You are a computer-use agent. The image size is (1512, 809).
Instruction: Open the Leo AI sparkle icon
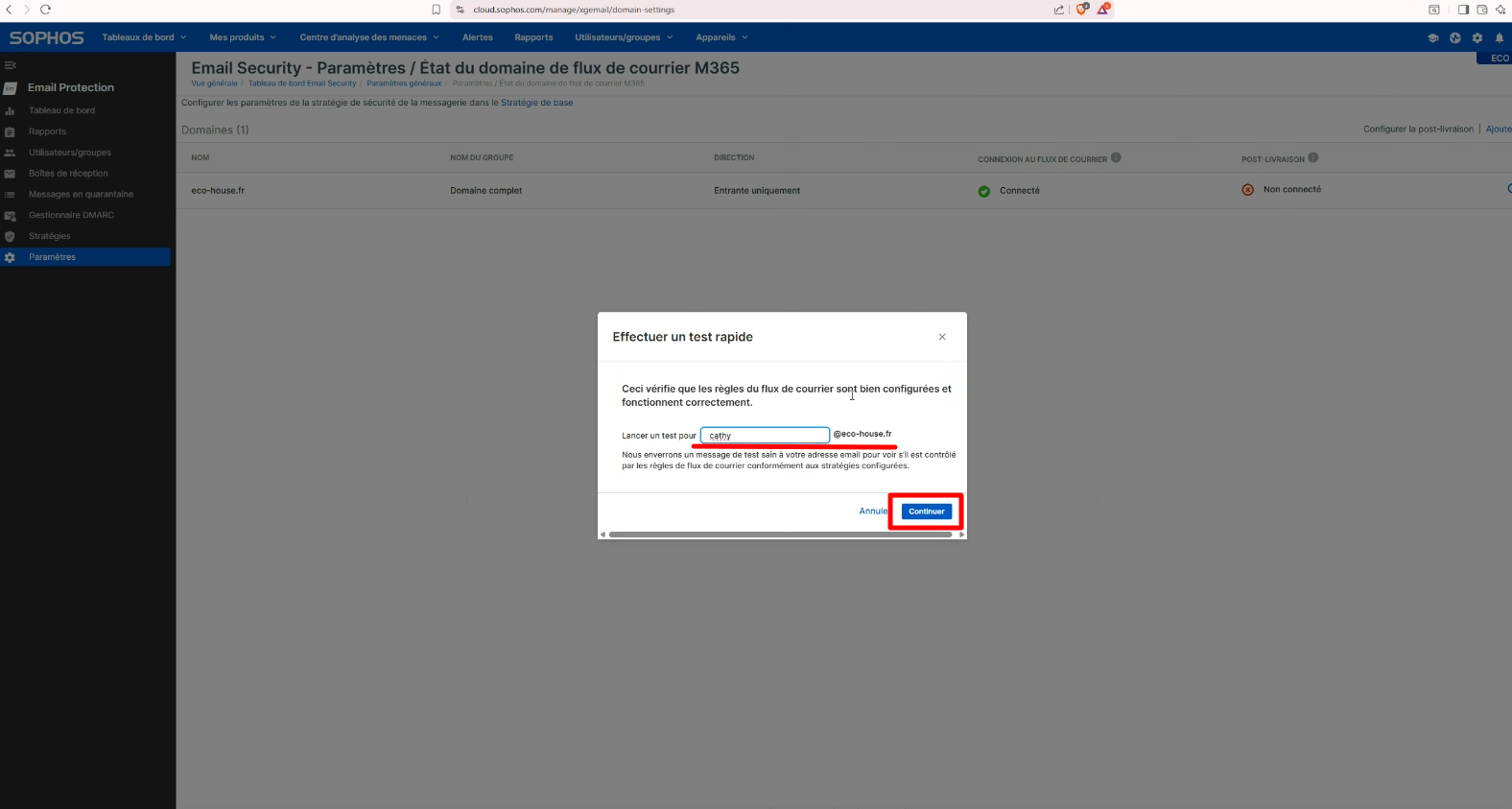pyautogui.click(x=1500, y=10)
